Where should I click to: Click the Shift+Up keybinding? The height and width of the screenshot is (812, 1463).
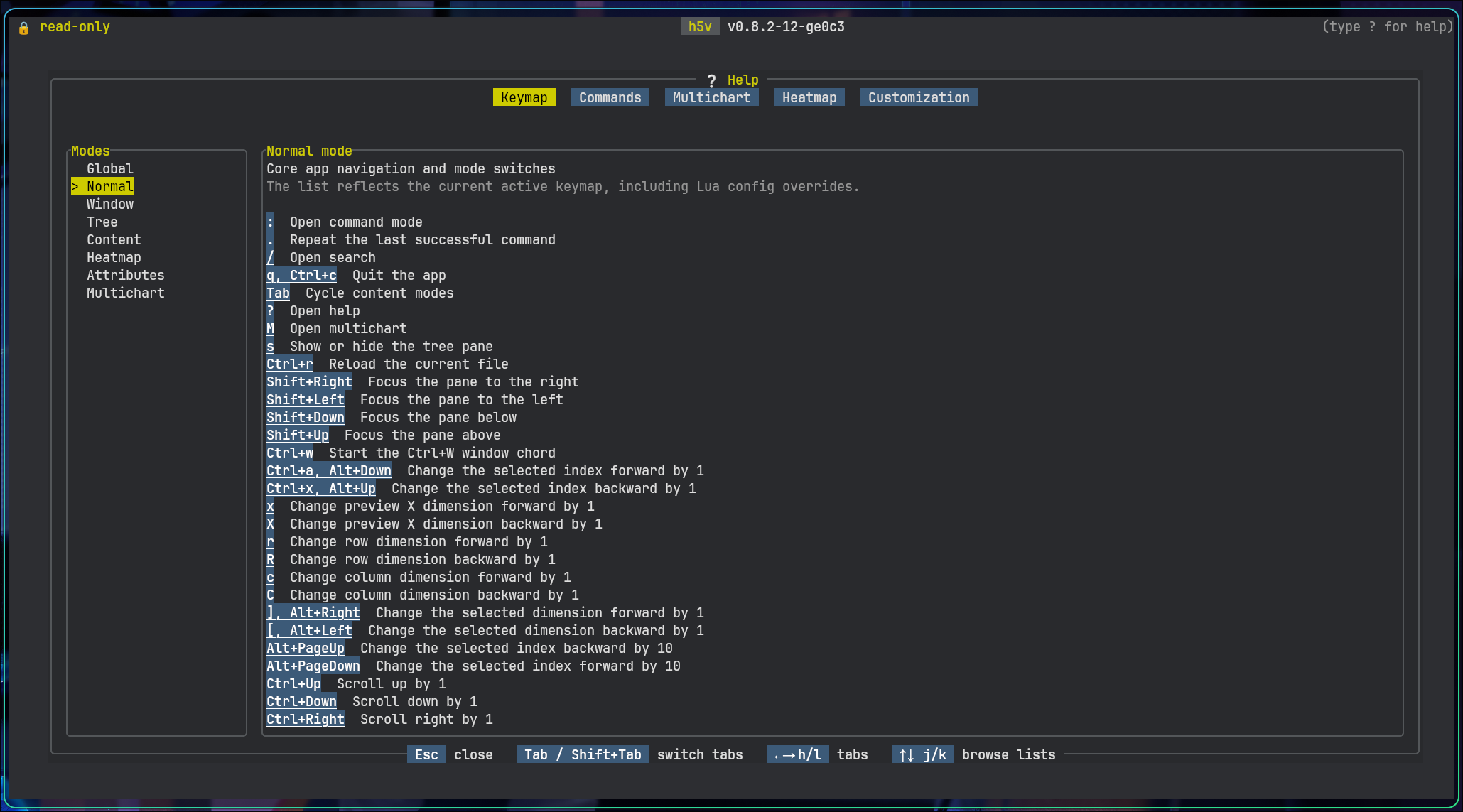coord(298,435)
